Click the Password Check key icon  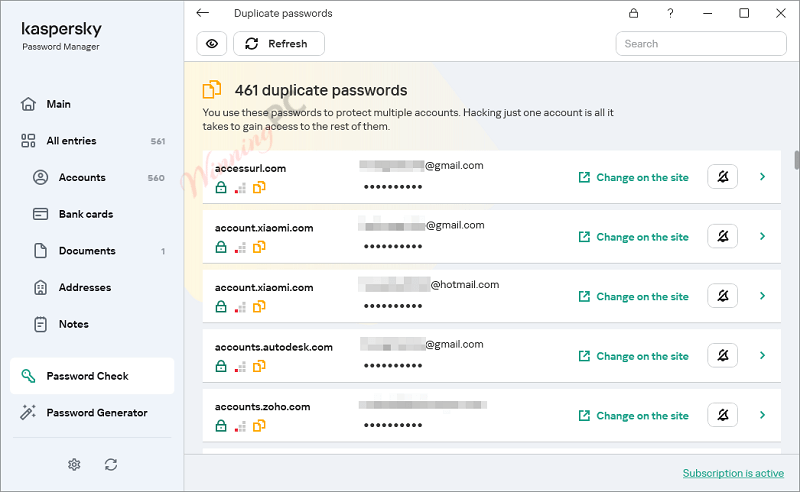[x=28, y=376]
